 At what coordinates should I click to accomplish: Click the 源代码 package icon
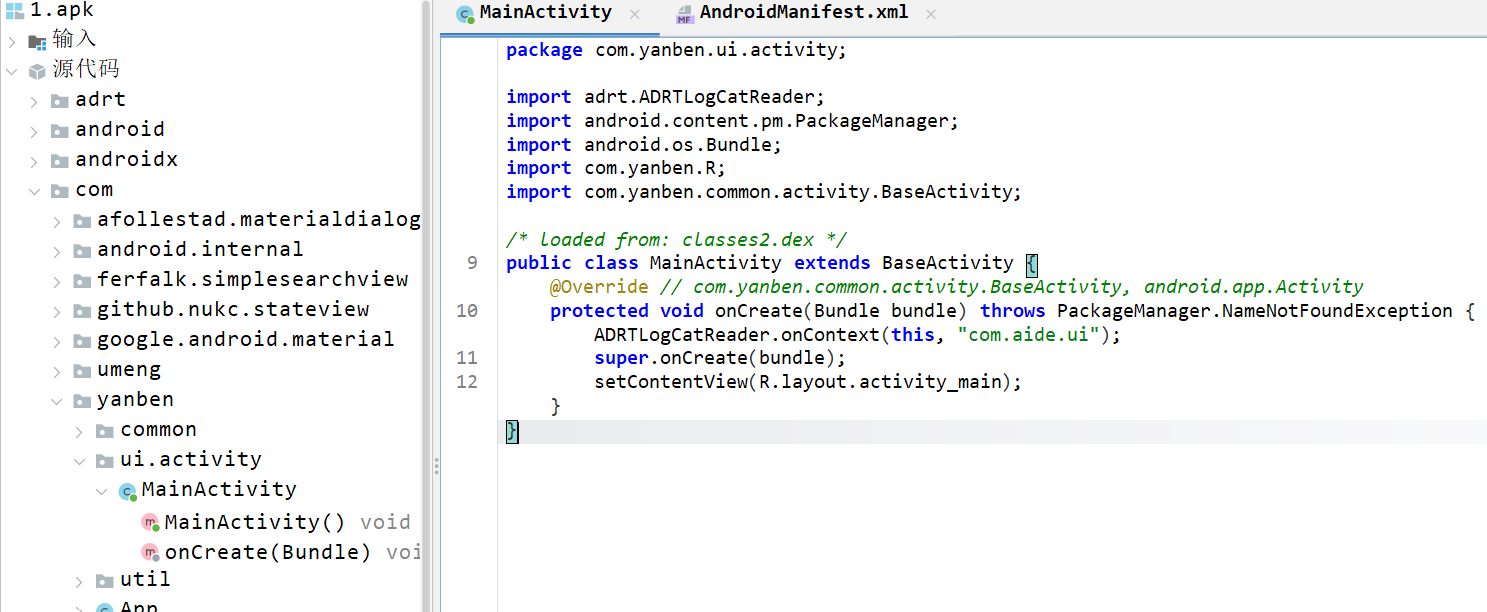click(x=37, y=70)
